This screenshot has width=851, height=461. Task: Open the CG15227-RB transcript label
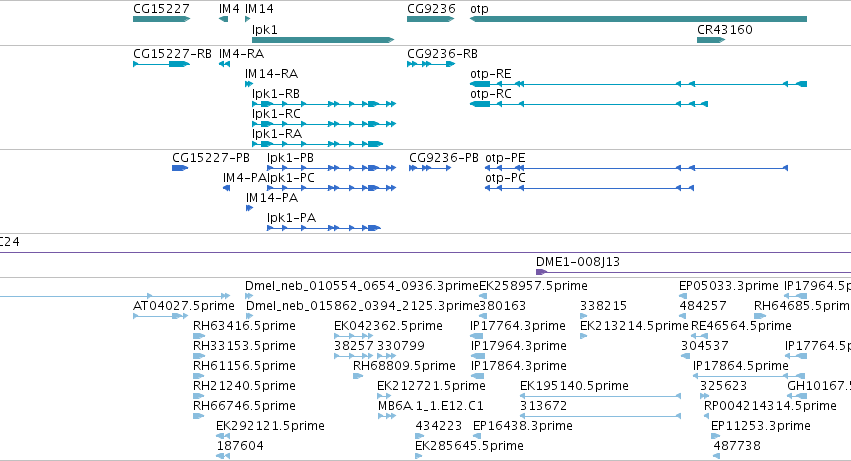(x=172, y=54)
